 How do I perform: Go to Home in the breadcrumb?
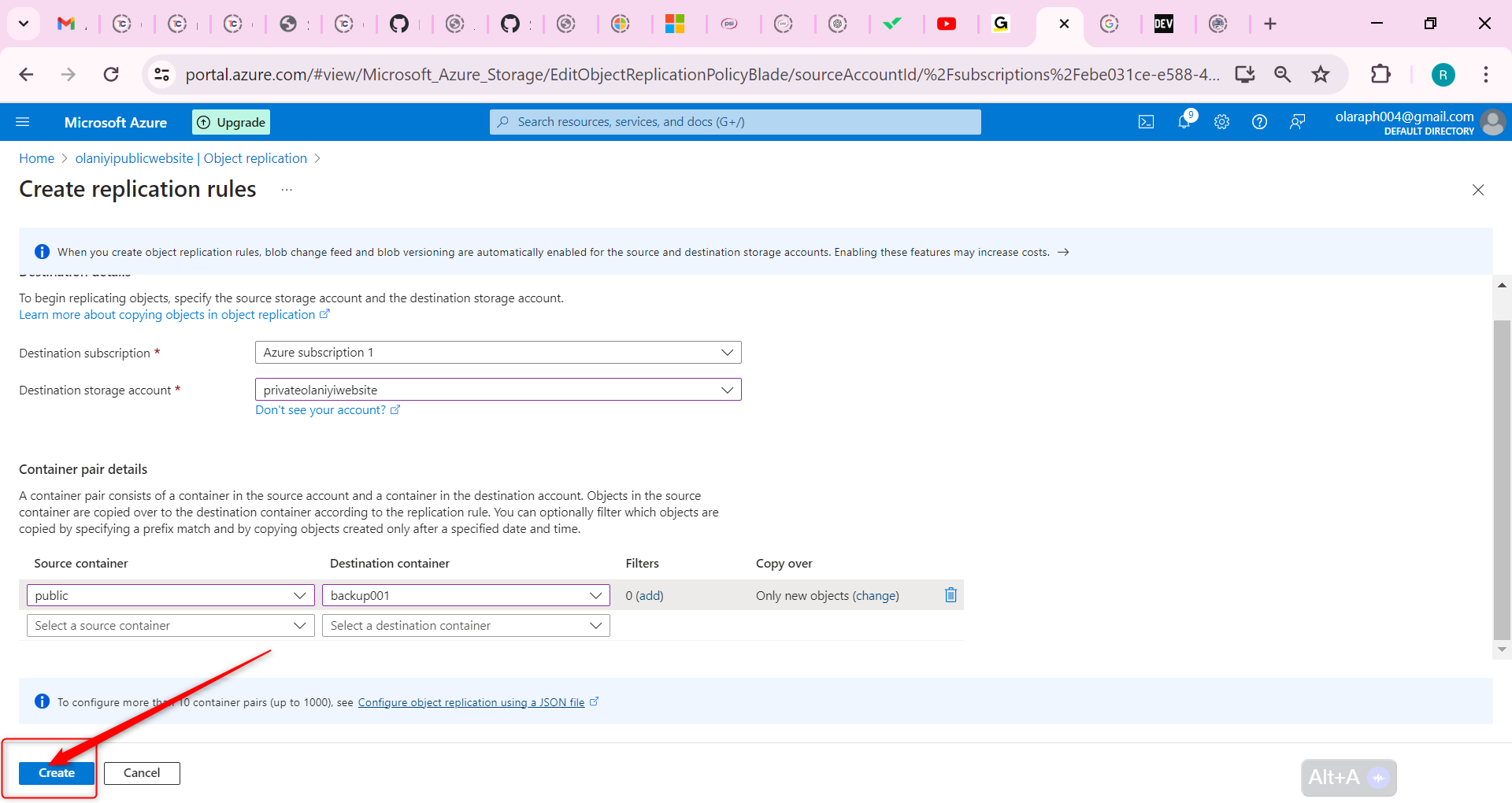37,158
